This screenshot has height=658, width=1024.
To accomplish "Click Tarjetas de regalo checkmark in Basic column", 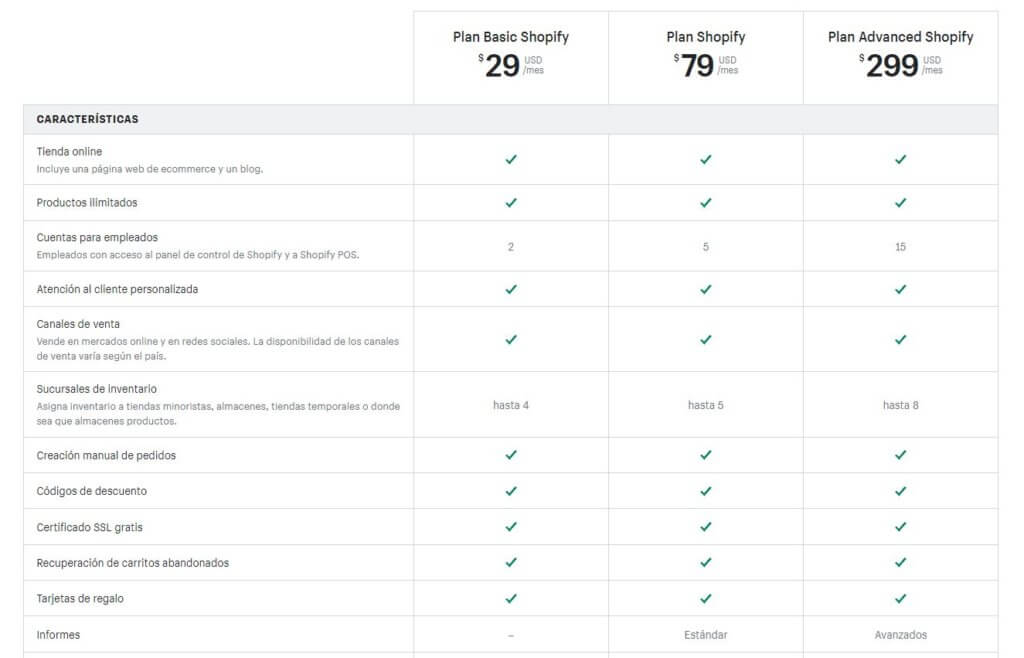I will (511, 599).
